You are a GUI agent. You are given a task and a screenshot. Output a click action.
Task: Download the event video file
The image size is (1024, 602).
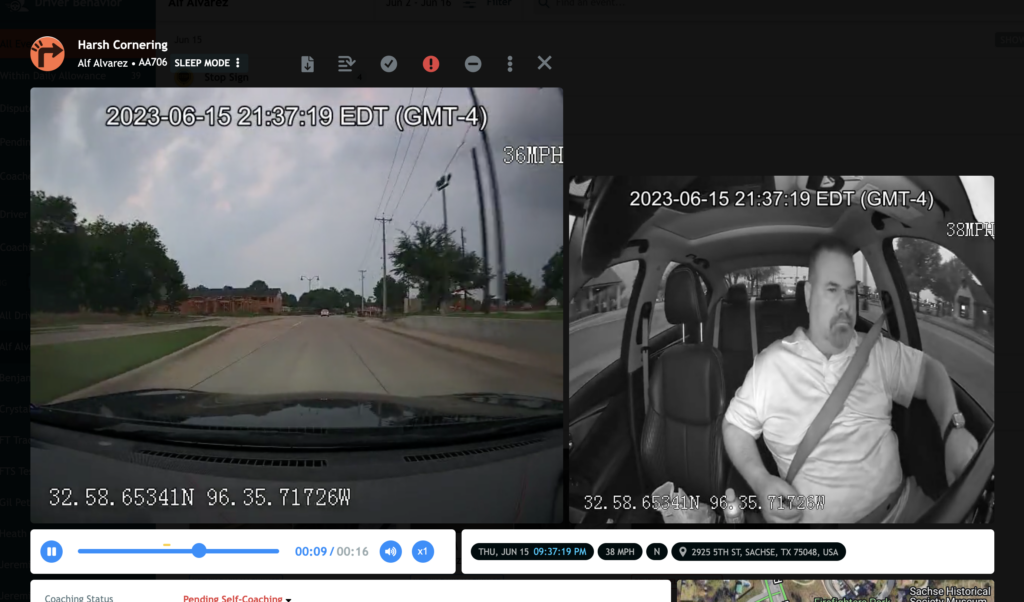click(307, 63)
